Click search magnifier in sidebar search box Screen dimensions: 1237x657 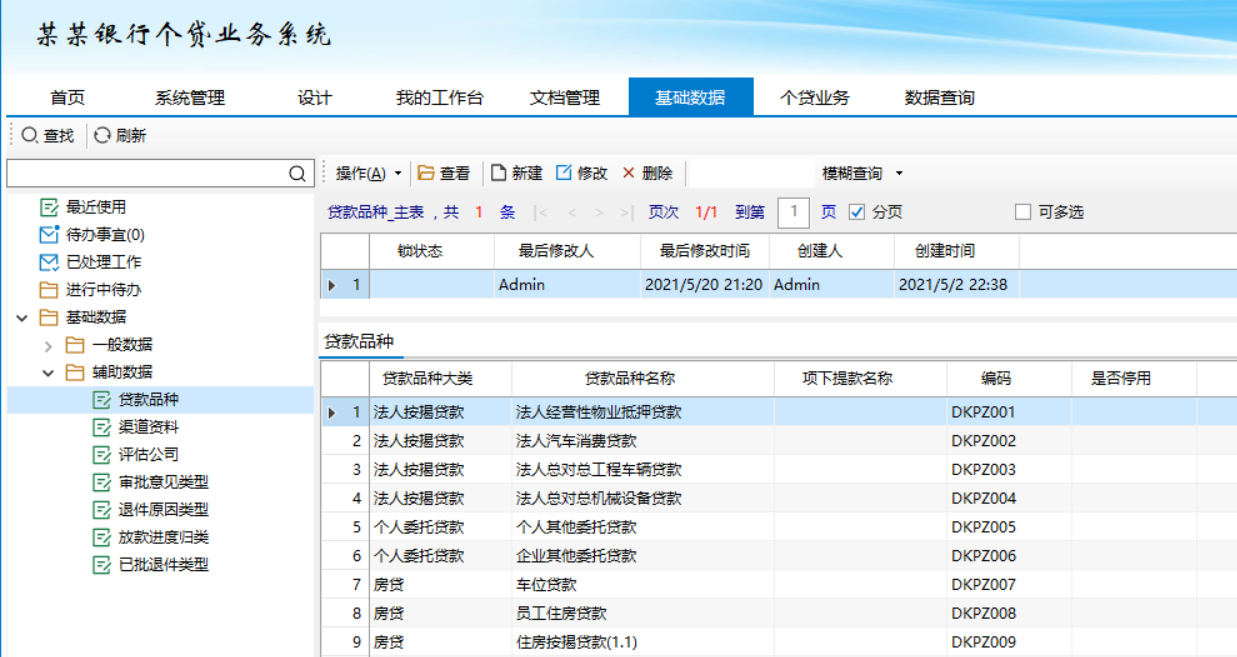pyautogui.click(x=297, y=174)
